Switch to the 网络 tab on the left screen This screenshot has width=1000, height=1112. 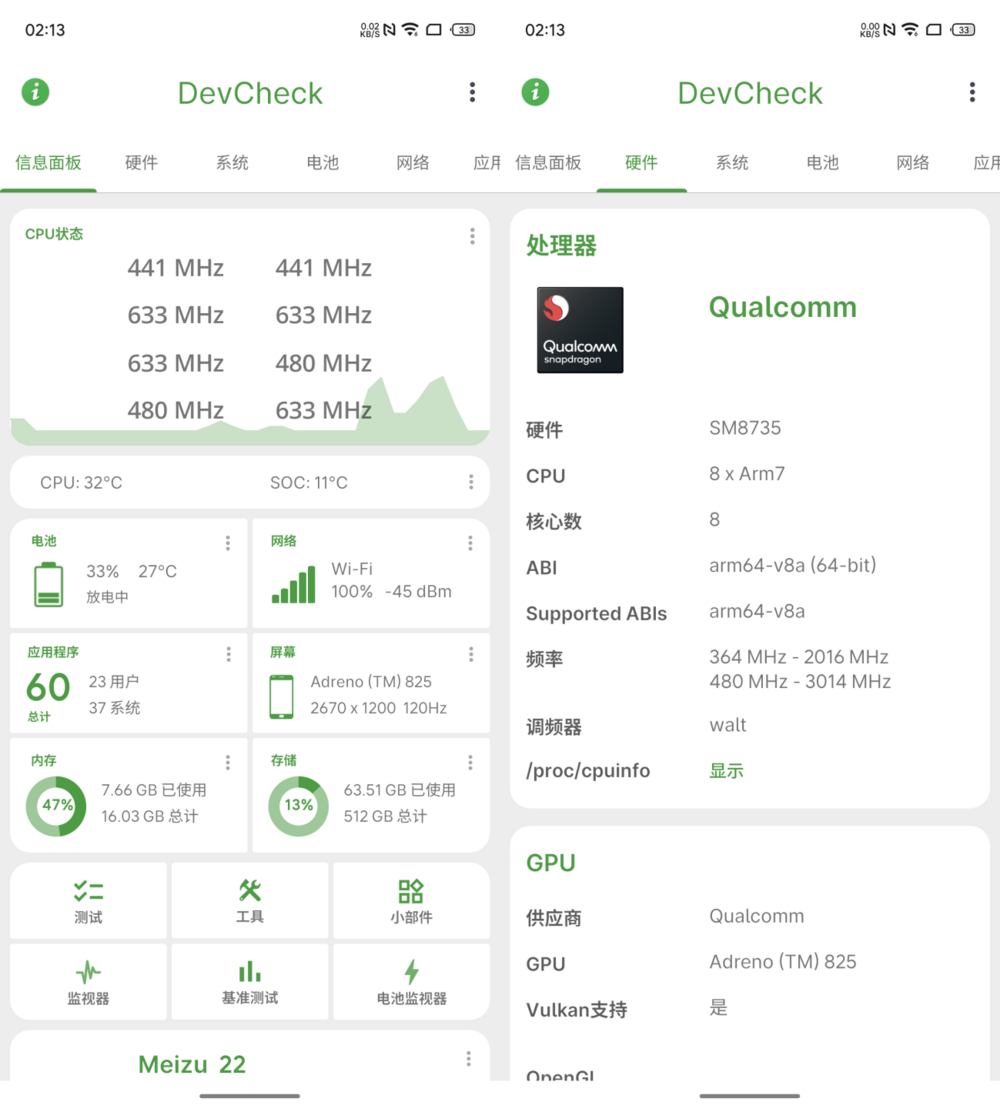click(x=413, y=162)
